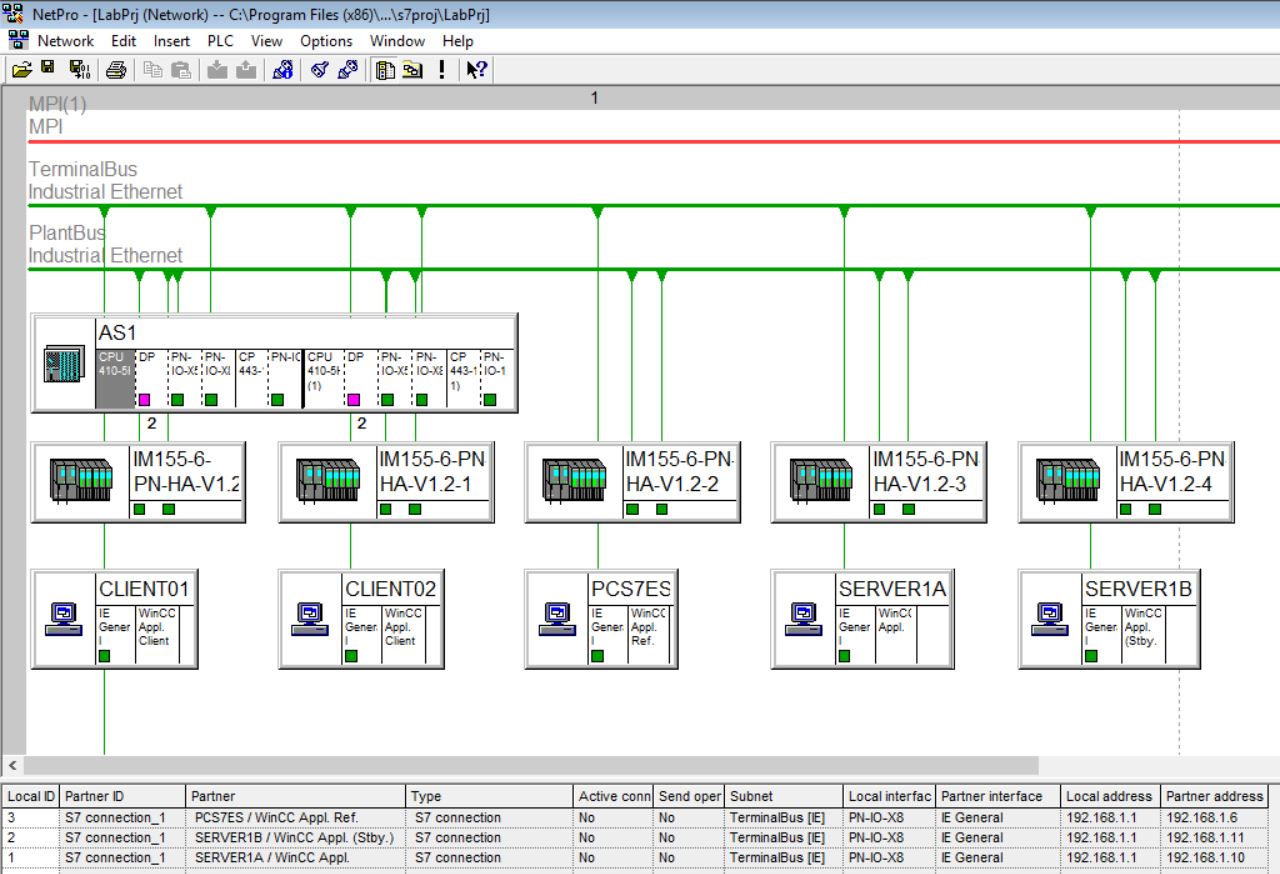
Task: Print the network view
Action: point(116,70)
